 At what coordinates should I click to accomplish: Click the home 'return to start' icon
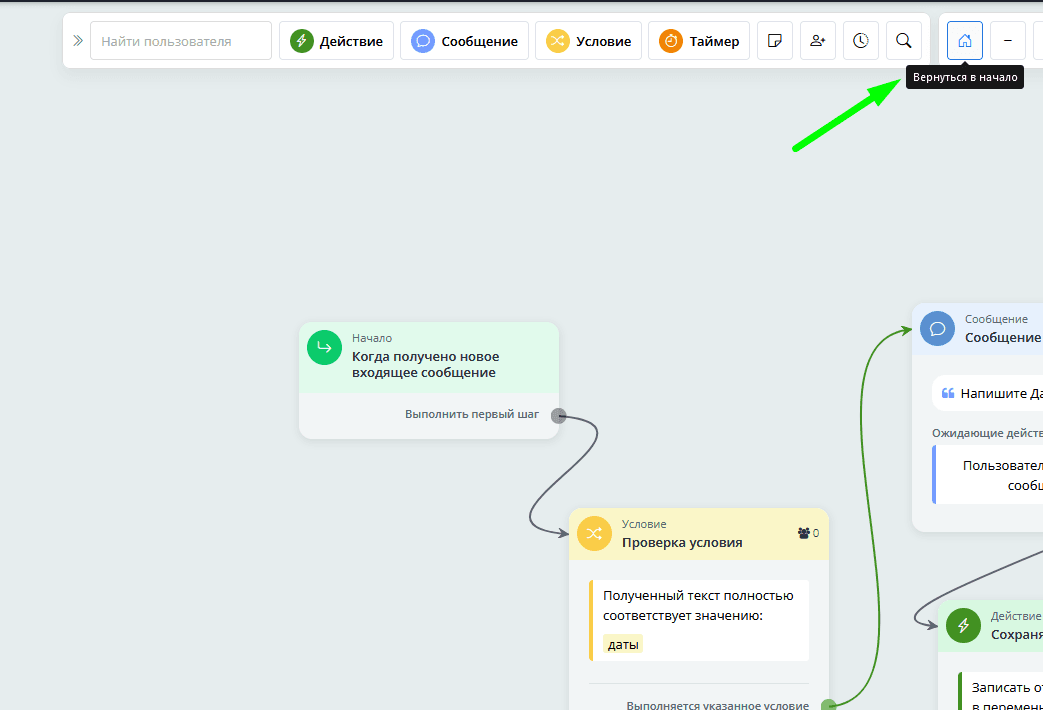[x=965, y=41]
